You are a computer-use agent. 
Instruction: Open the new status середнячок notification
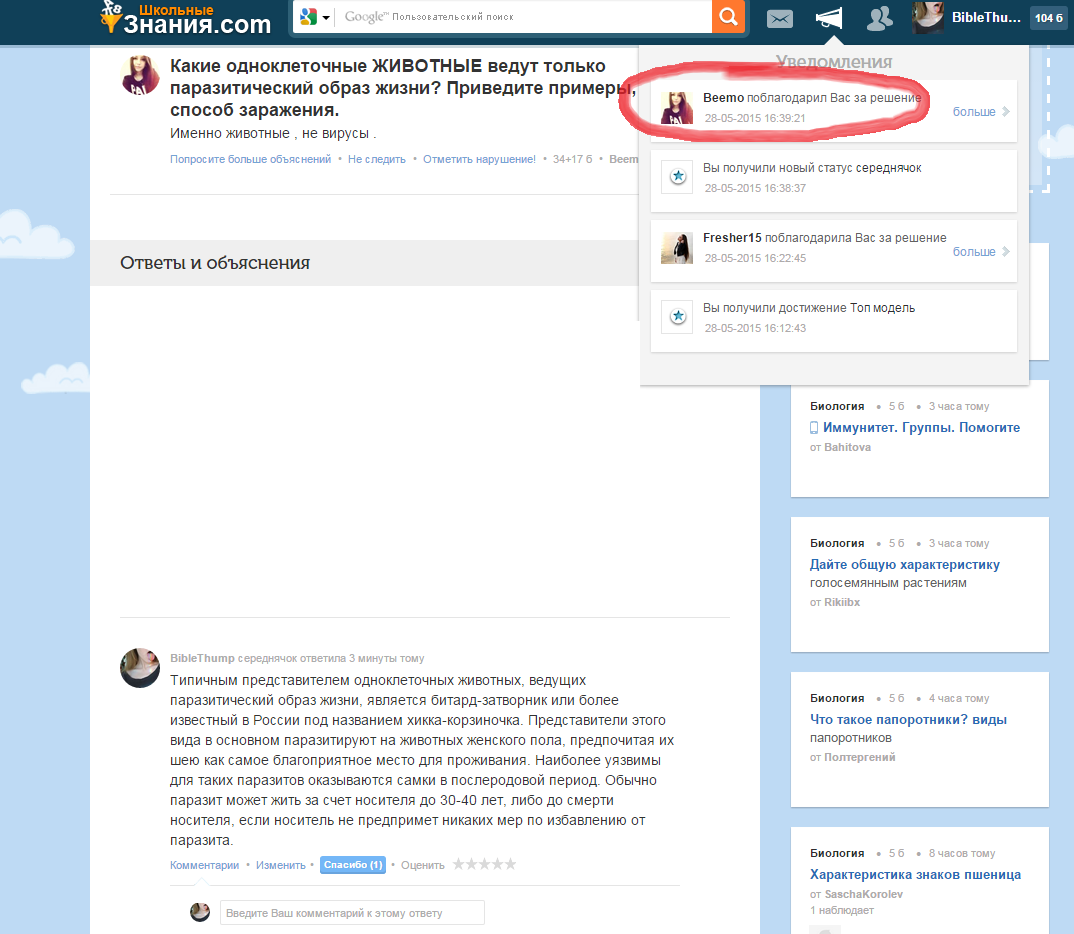834,181
